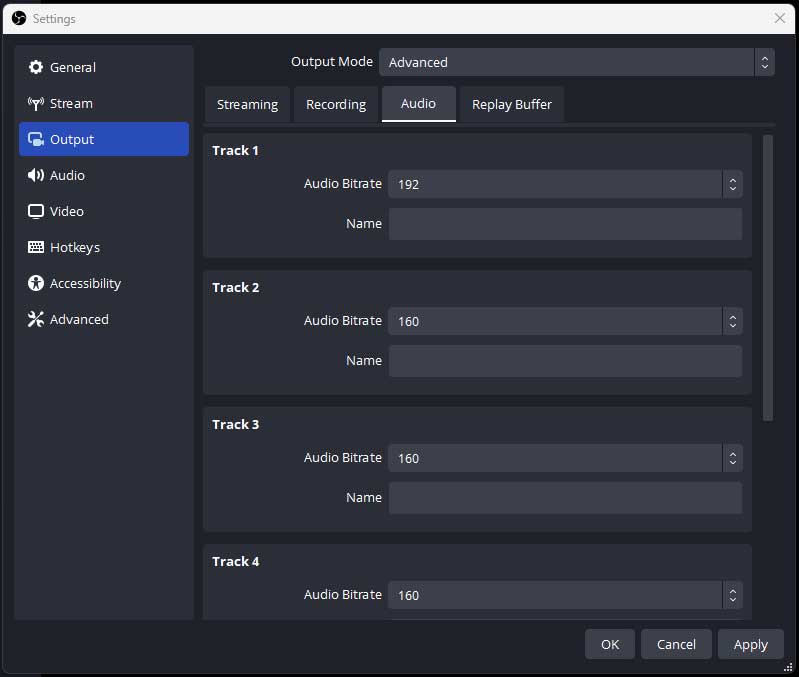The height and width of the screenshot is (677, 799).
Task: Select the Stream antenna icon
Action: [x=36, y=103]
